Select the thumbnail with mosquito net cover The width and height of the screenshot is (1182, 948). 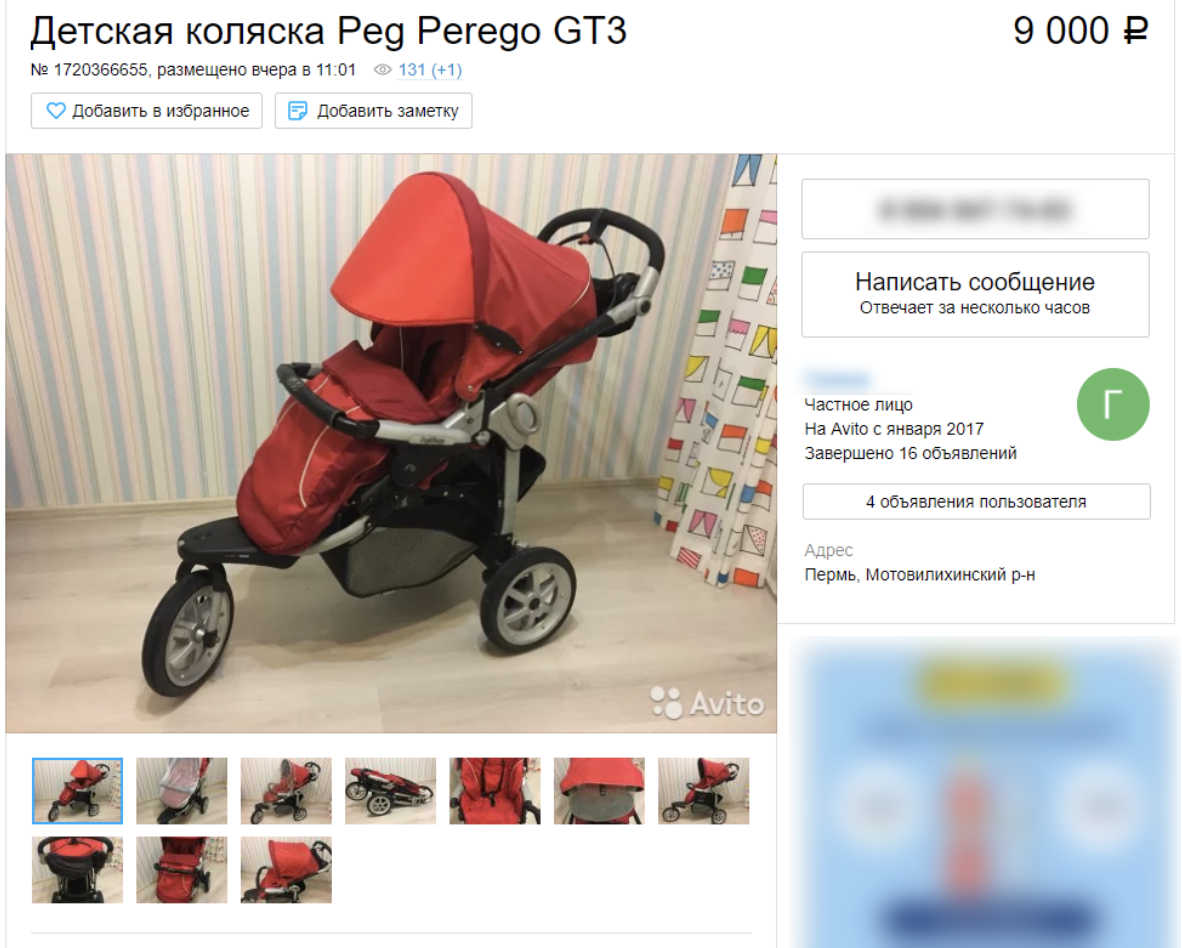pyautogui.click(x=182, y=791)
